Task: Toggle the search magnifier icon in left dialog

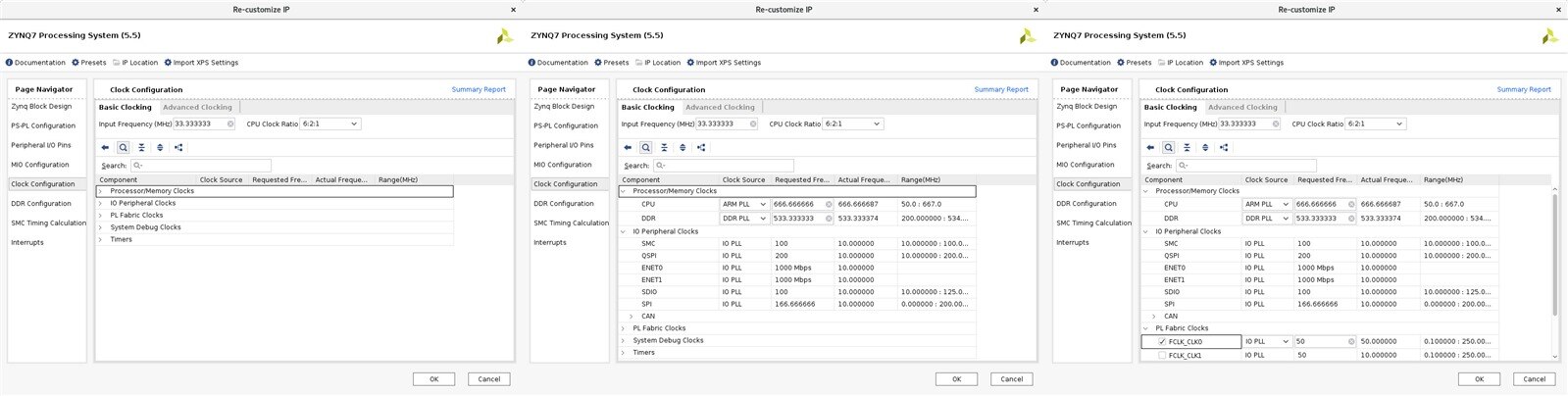Action: coord(123,147)
